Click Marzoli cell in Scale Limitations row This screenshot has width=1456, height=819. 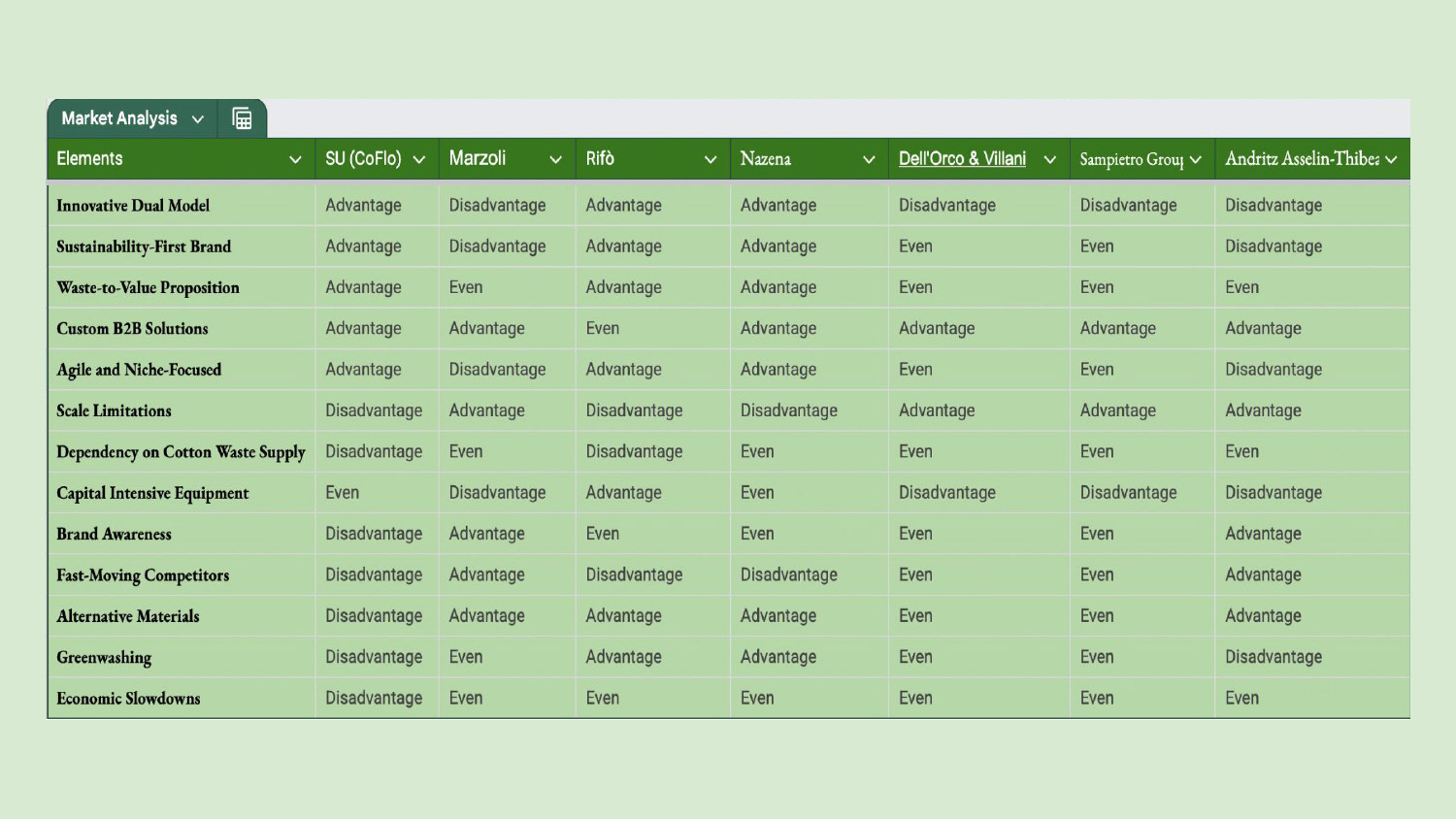[x=507, y=410]
